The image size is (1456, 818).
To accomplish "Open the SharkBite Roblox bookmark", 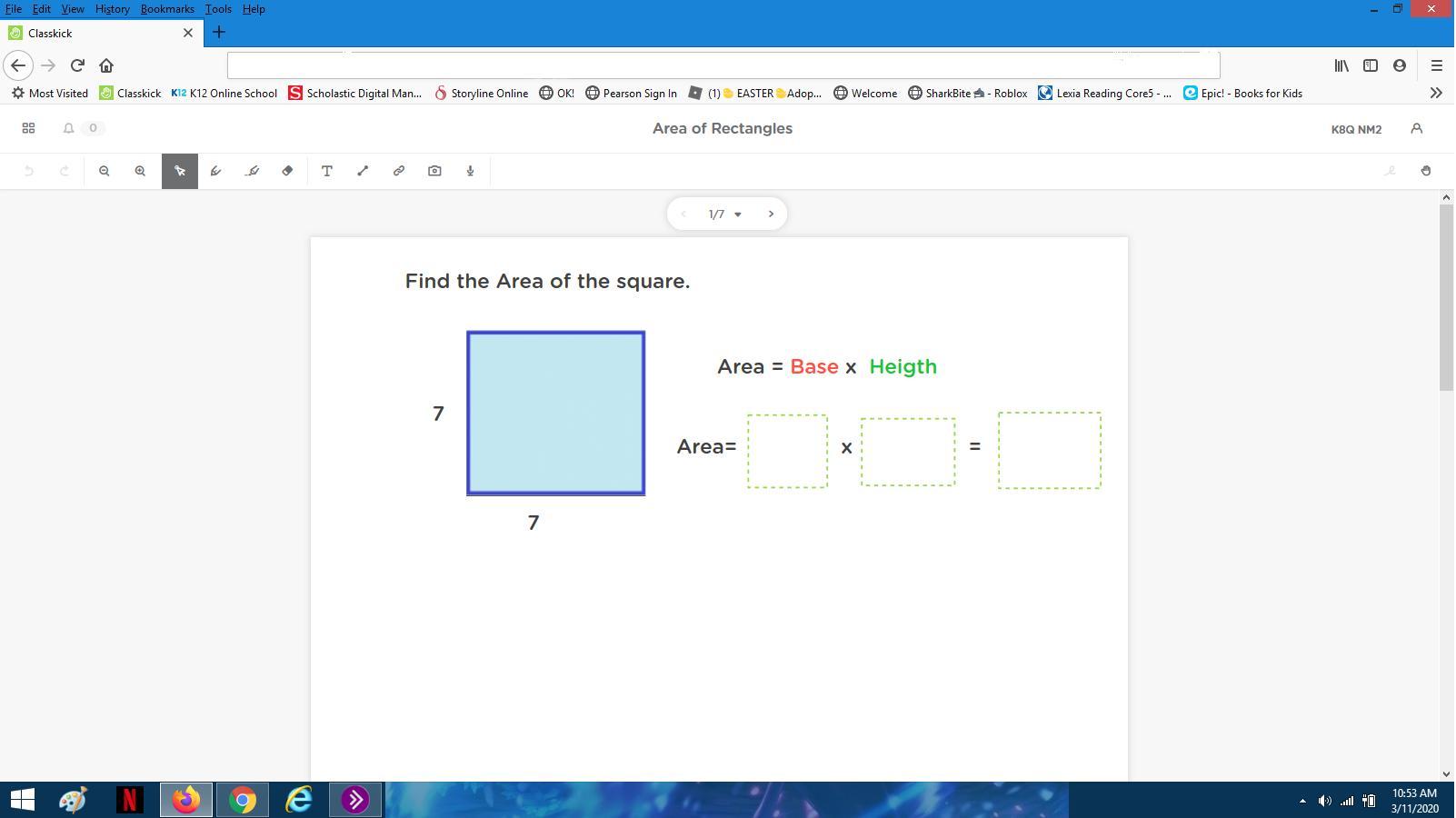I will pos(968,93).
